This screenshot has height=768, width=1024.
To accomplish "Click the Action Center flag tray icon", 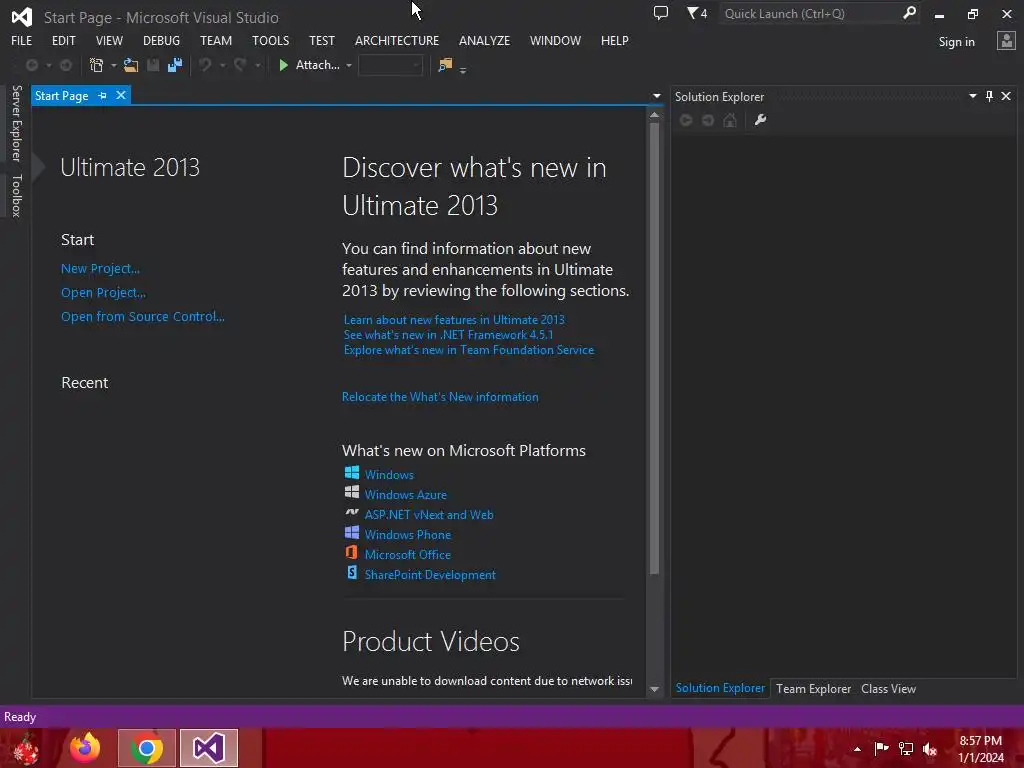I will point(881,749).
